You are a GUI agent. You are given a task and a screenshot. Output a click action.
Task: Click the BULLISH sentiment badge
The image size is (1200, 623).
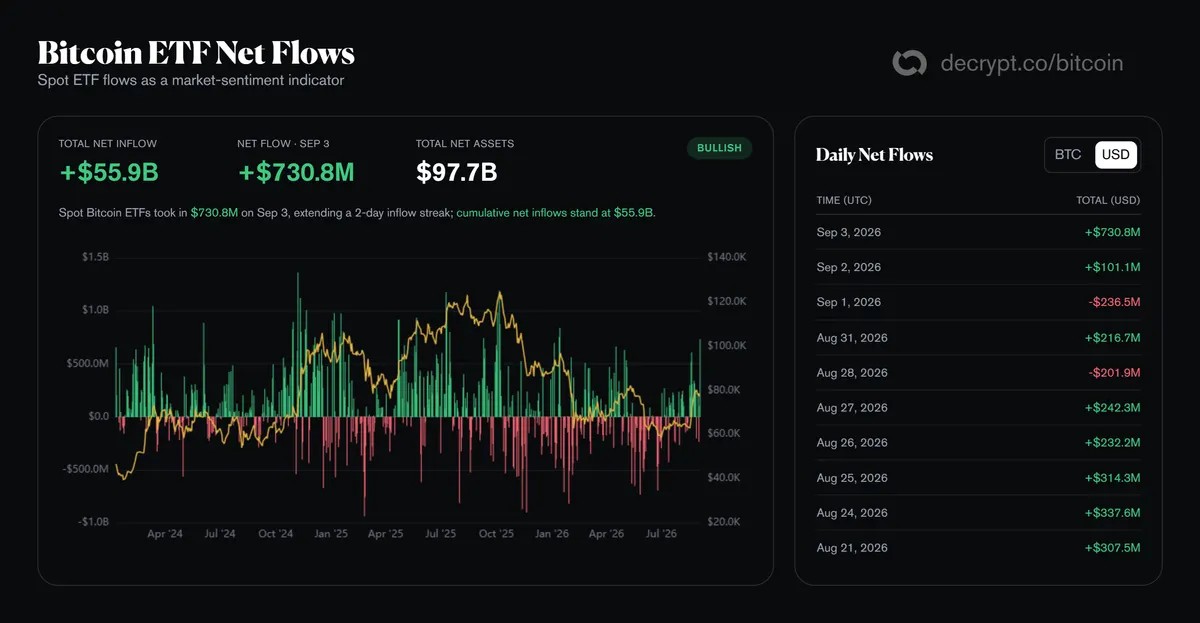(719, 148)
